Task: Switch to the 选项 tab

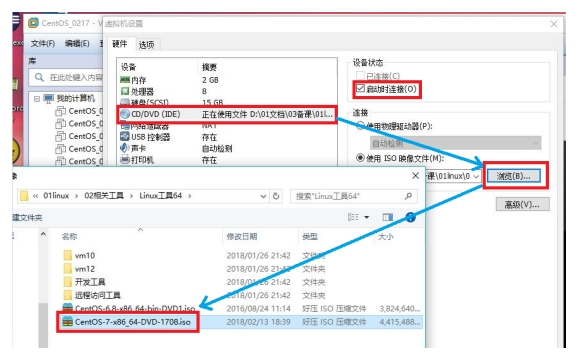Action: pyautogui.click(x=146, y=45)
